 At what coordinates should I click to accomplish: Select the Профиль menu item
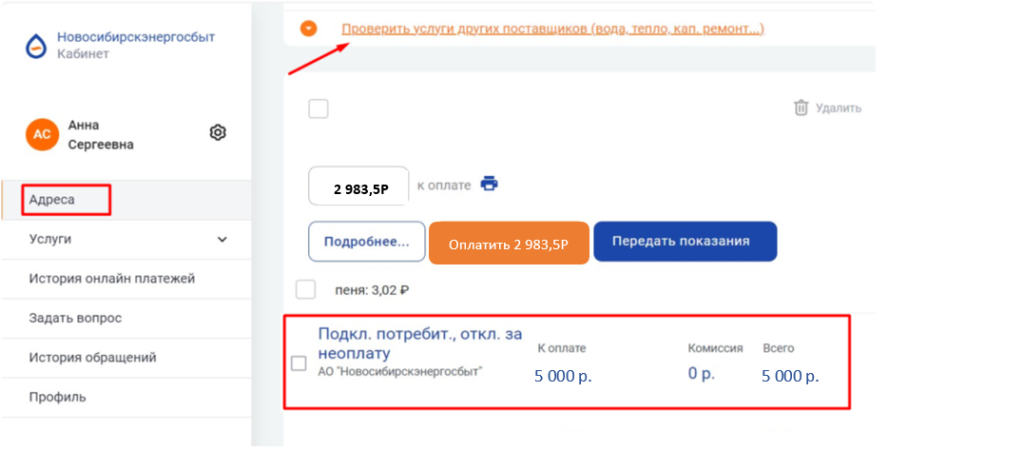[x=57, y=397]
